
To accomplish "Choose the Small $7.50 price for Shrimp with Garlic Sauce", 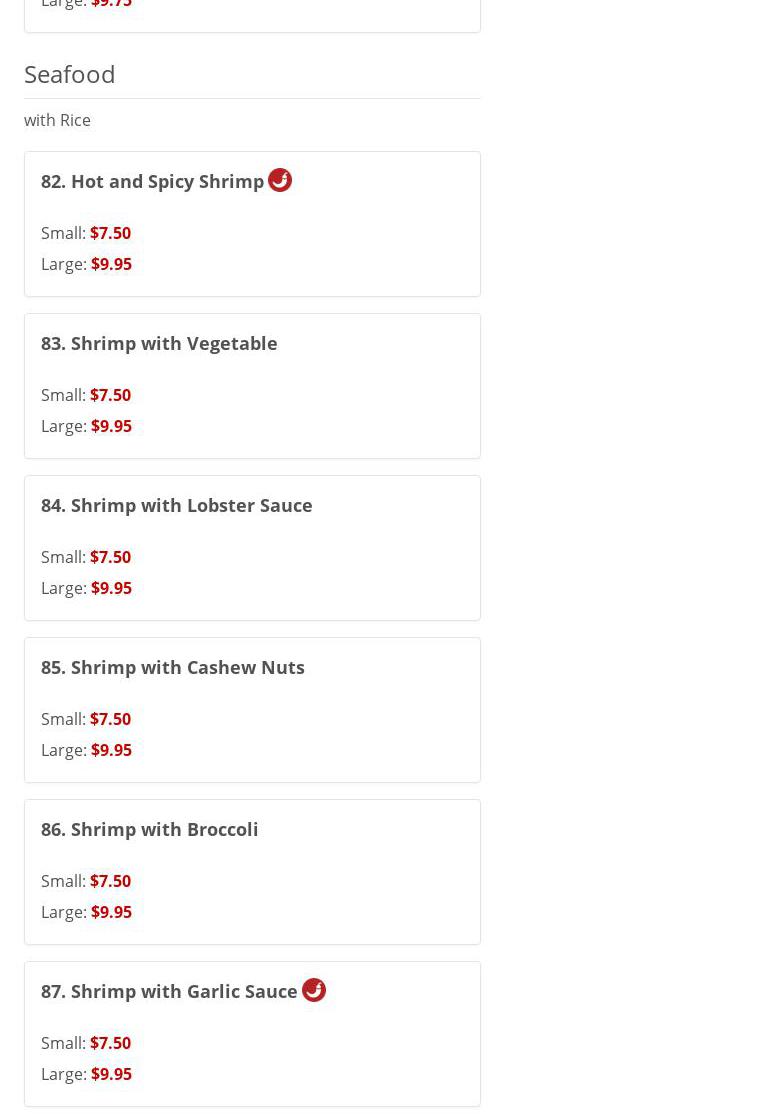I will [110, 1043].
